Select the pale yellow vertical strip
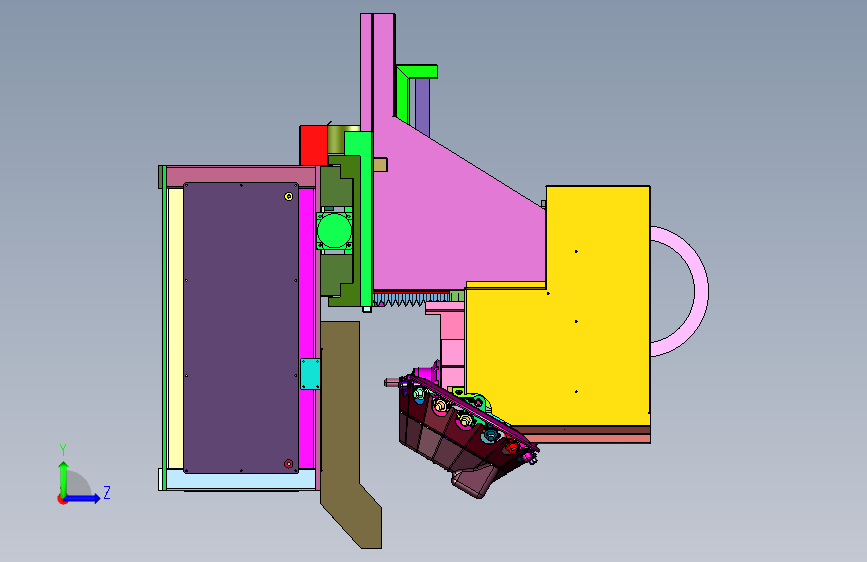 pyautogui.click(x=175, y=328)
